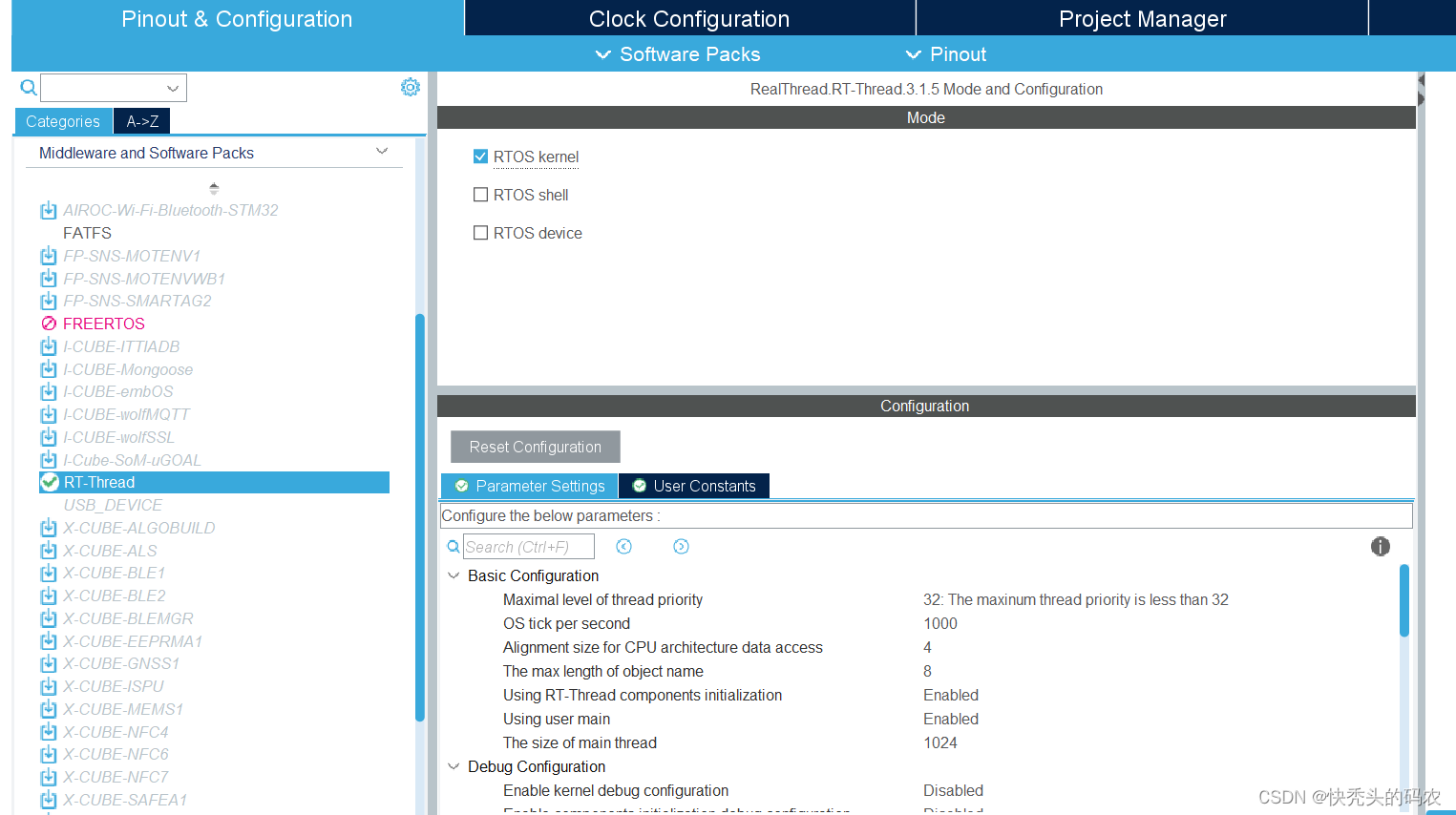
Task: Click the RT-Thread green checkmark icon
Action: click(x=50, y=482)
